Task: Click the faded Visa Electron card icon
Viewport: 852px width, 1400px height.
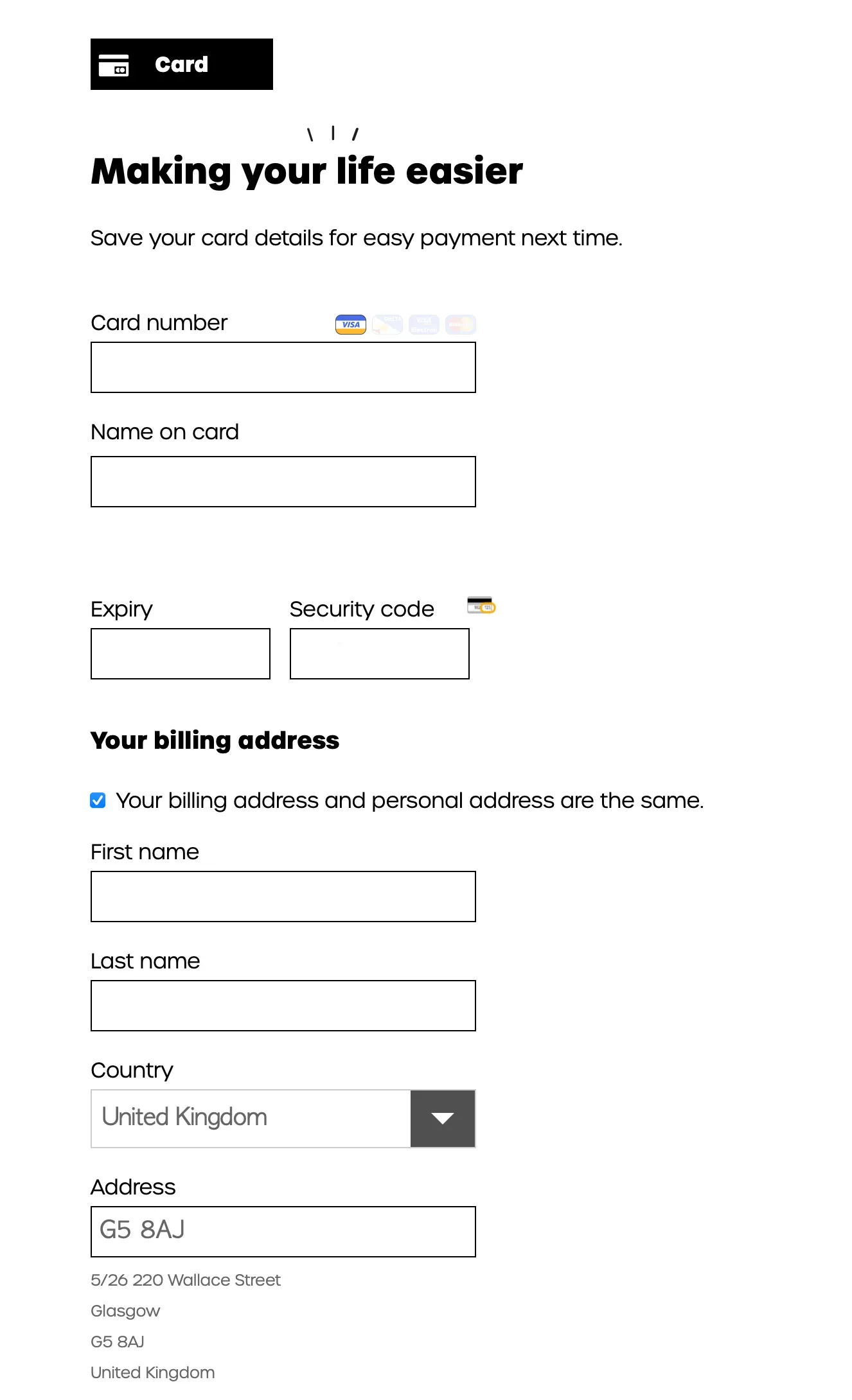Action: coord(424,324)
